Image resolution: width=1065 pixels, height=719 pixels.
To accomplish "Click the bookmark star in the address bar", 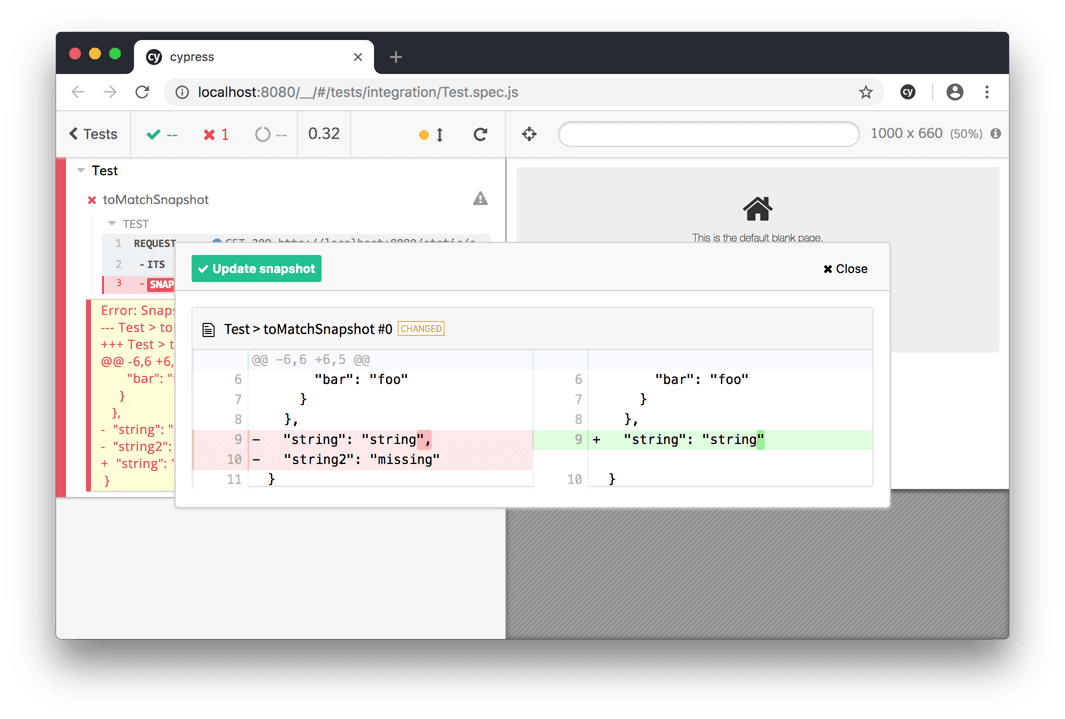I will [x=865, y=91].
